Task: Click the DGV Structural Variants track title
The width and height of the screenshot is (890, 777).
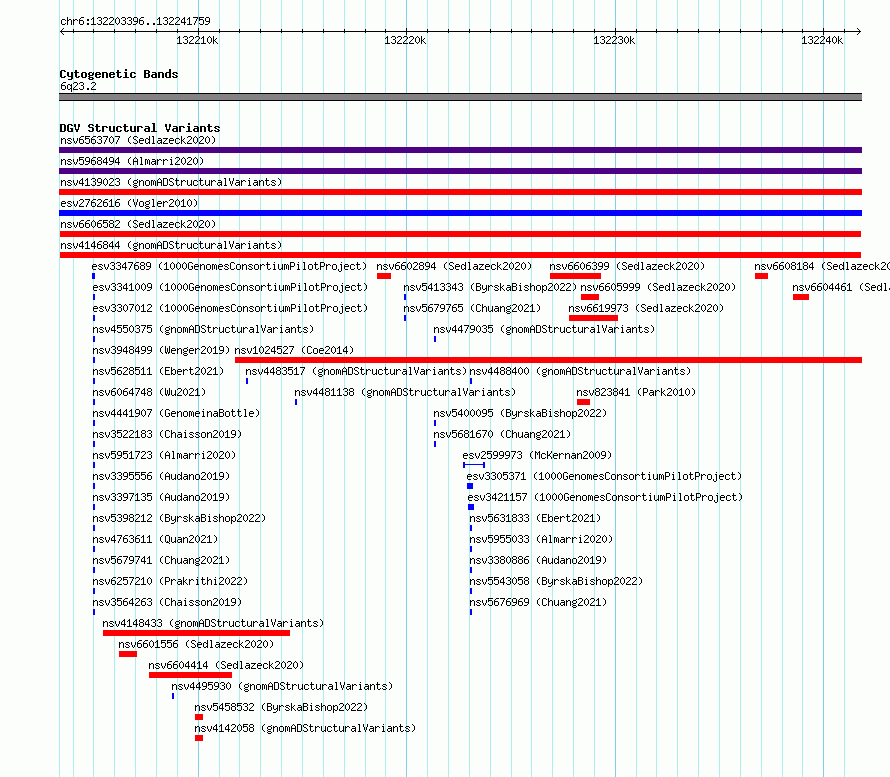Action: [140, 128]
